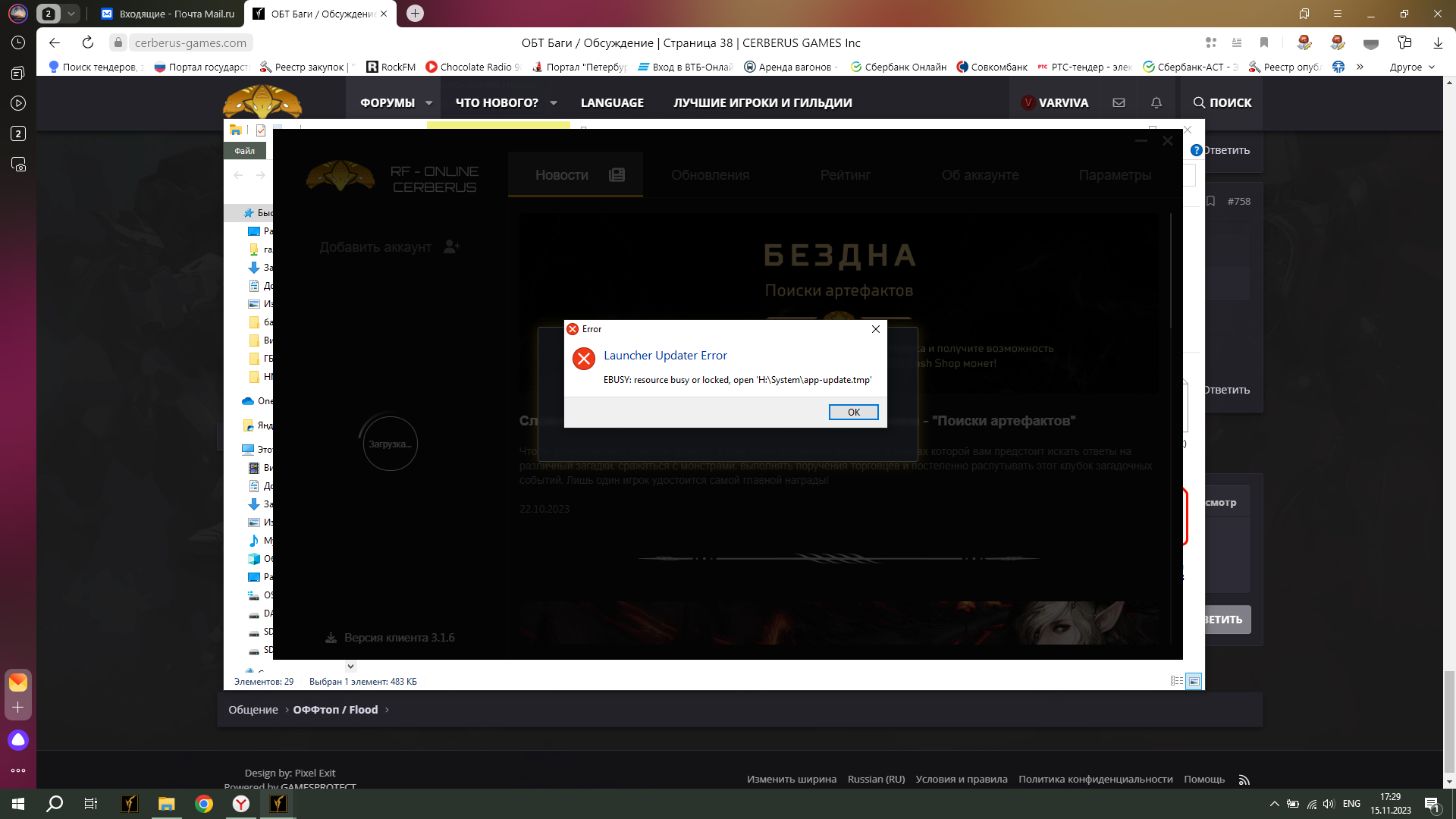This screenshot has height=819, width=1456.
Task: Expand the ФОРУМЫ dropdown arrow
Action: pos(428,103)
